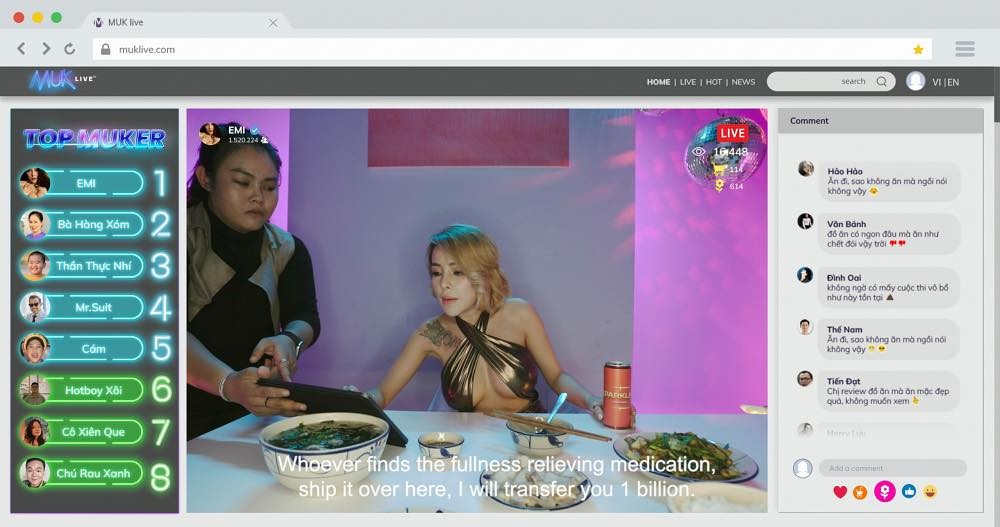
Task: Open Hotboy Xôi's channel
Action: pos(94,390)
